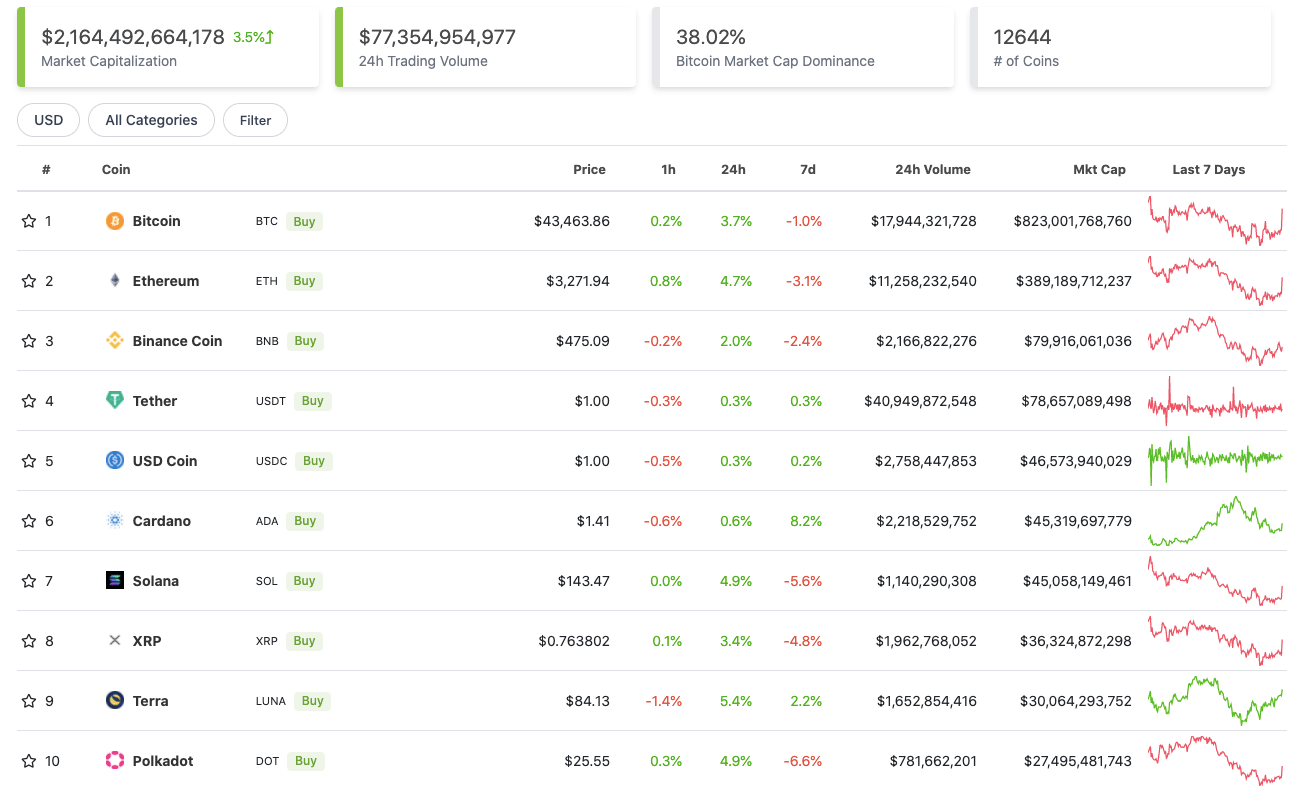Click Bitcoin Market Cap Dominance card
Screen dimensions: 1293x790
point(803,47)
